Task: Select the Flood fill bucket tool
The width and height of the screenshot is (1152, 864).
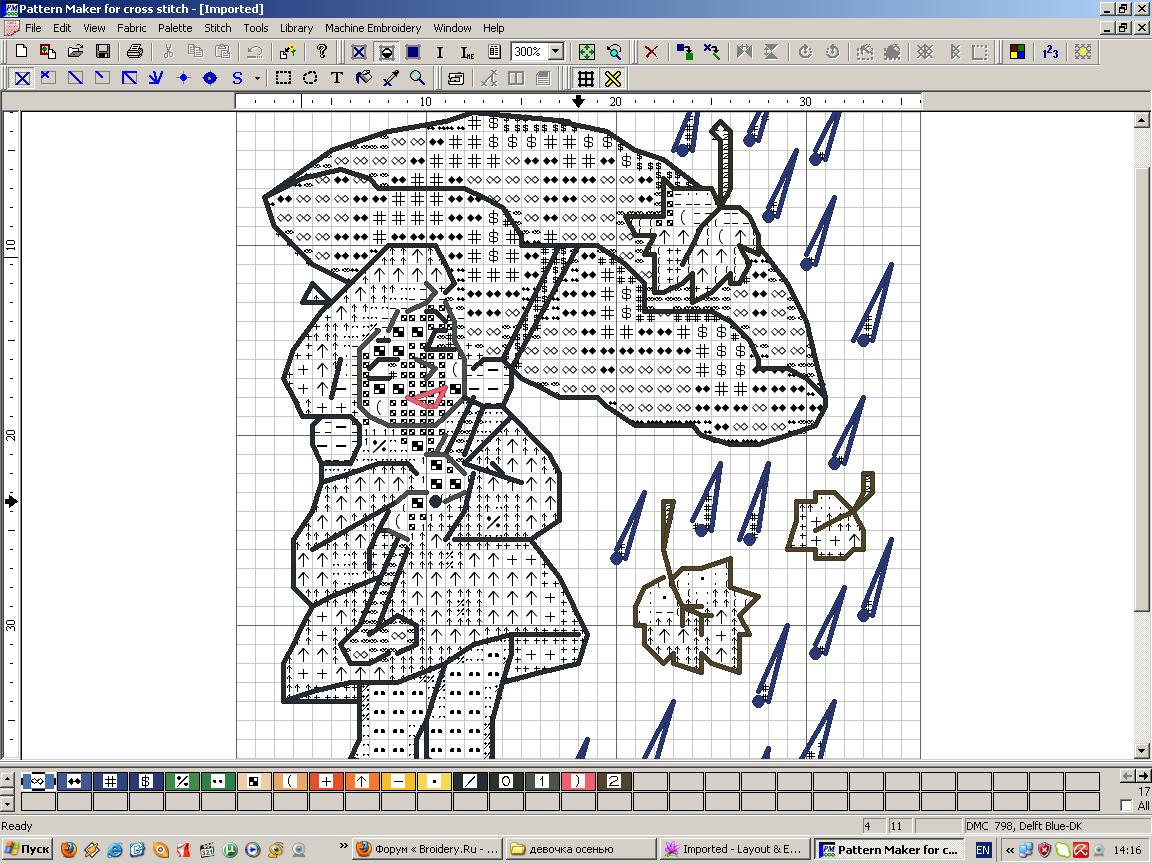Action: click(364, 78)
